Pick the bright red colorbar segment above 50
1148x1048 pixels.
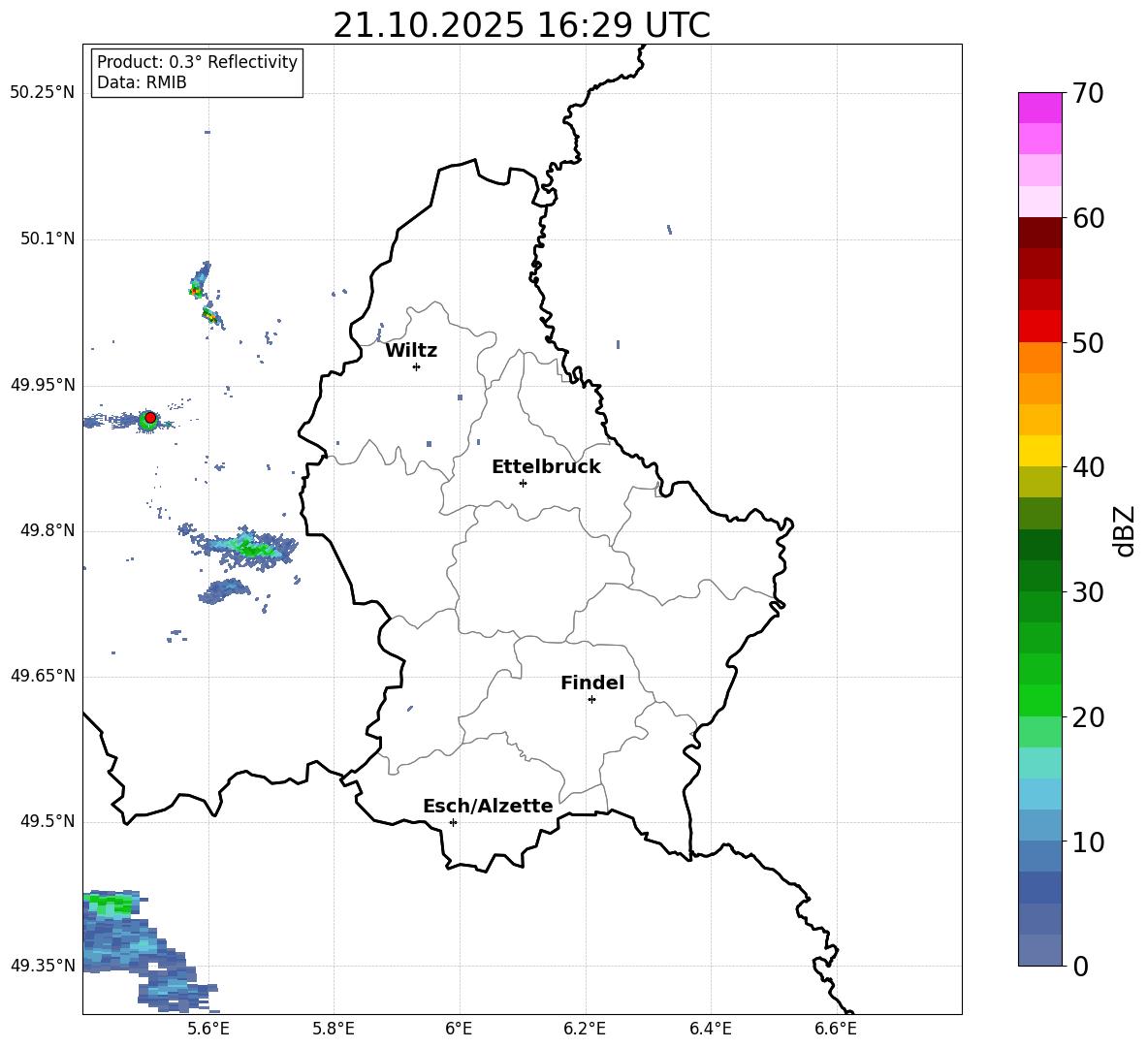pyautogui.click(x=1040, y=327)
